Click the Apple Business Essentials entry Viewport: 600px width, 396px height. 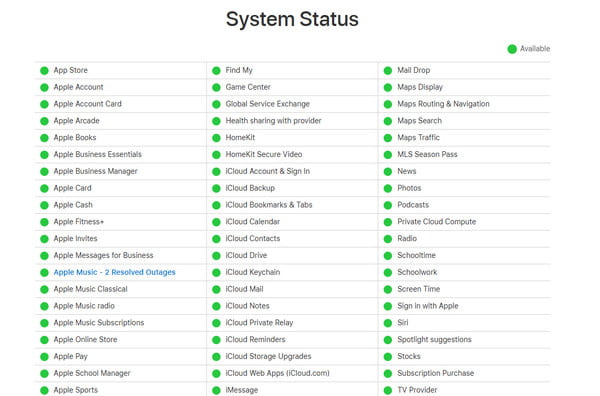point(98,154)
